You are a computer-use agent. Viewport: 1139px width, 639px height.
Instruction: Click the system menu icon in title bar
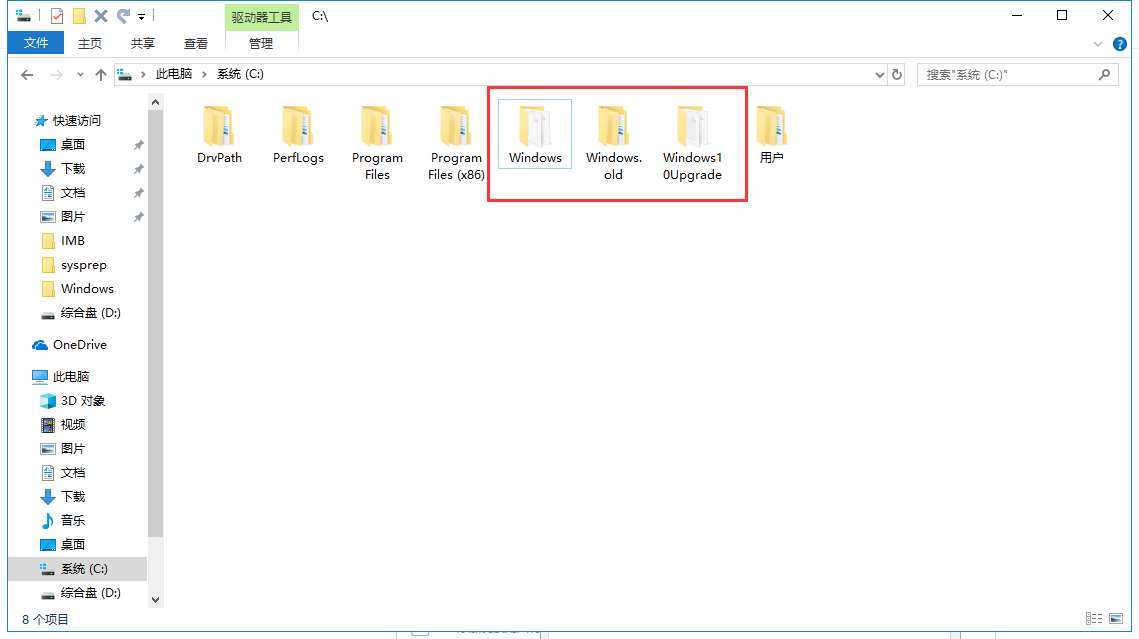[x=23, y=16]
